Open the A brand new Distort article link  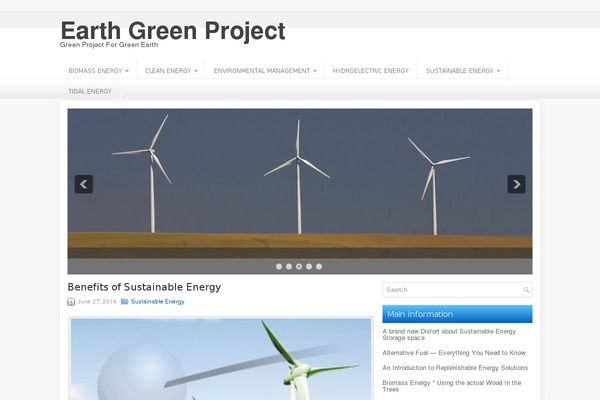click(449, 335)
